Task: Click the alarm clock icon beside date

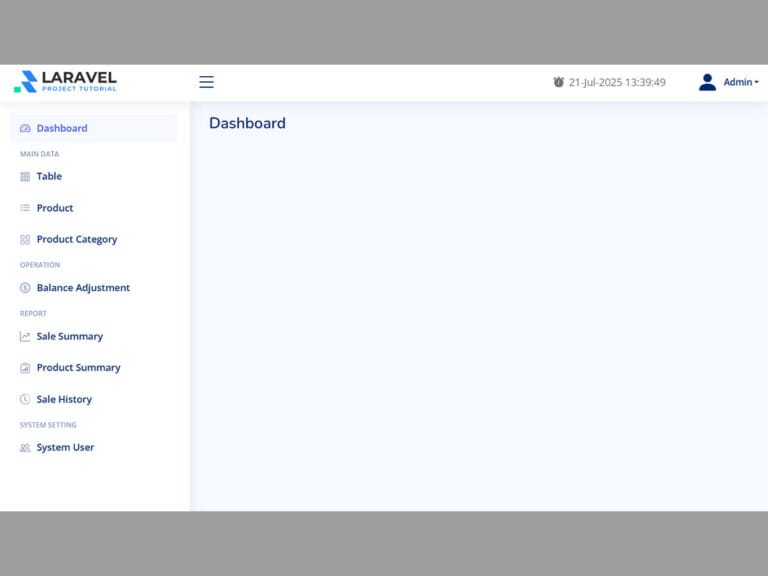Action: click(x=558, y=82)
